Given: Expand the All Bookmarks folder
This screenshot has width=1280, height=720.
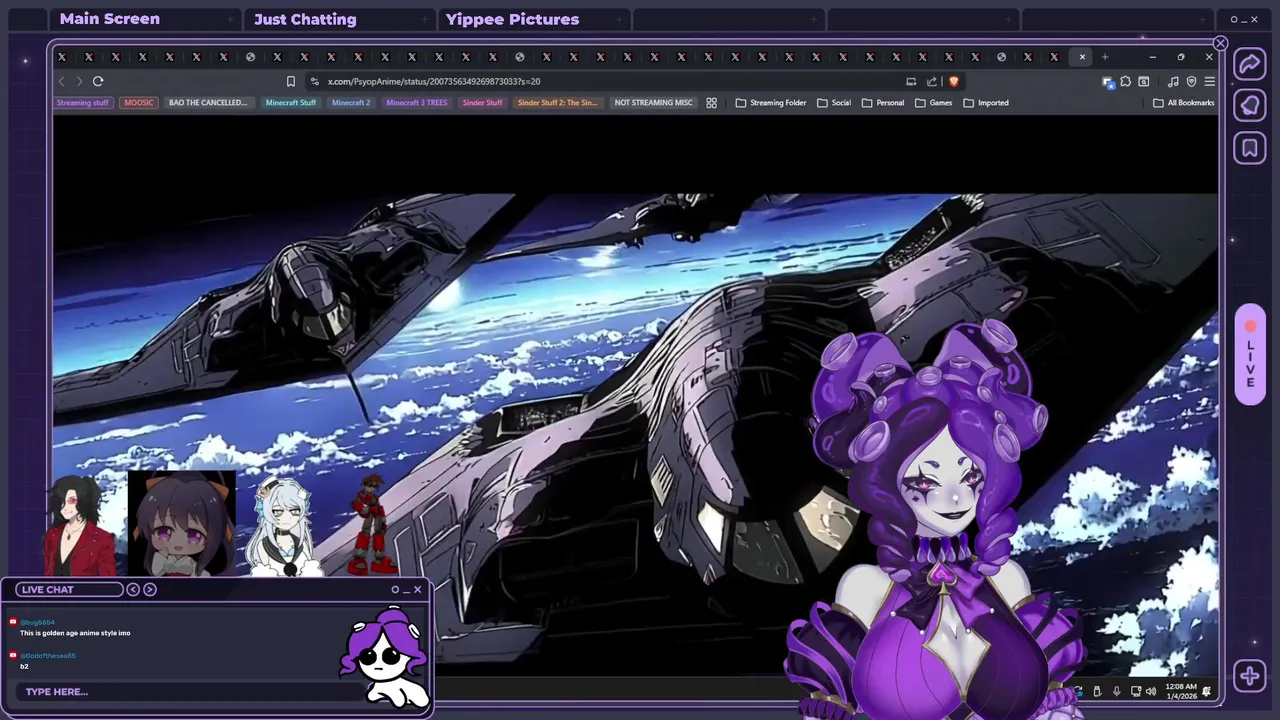Looking at the screenshot, I should [1184, 102].
